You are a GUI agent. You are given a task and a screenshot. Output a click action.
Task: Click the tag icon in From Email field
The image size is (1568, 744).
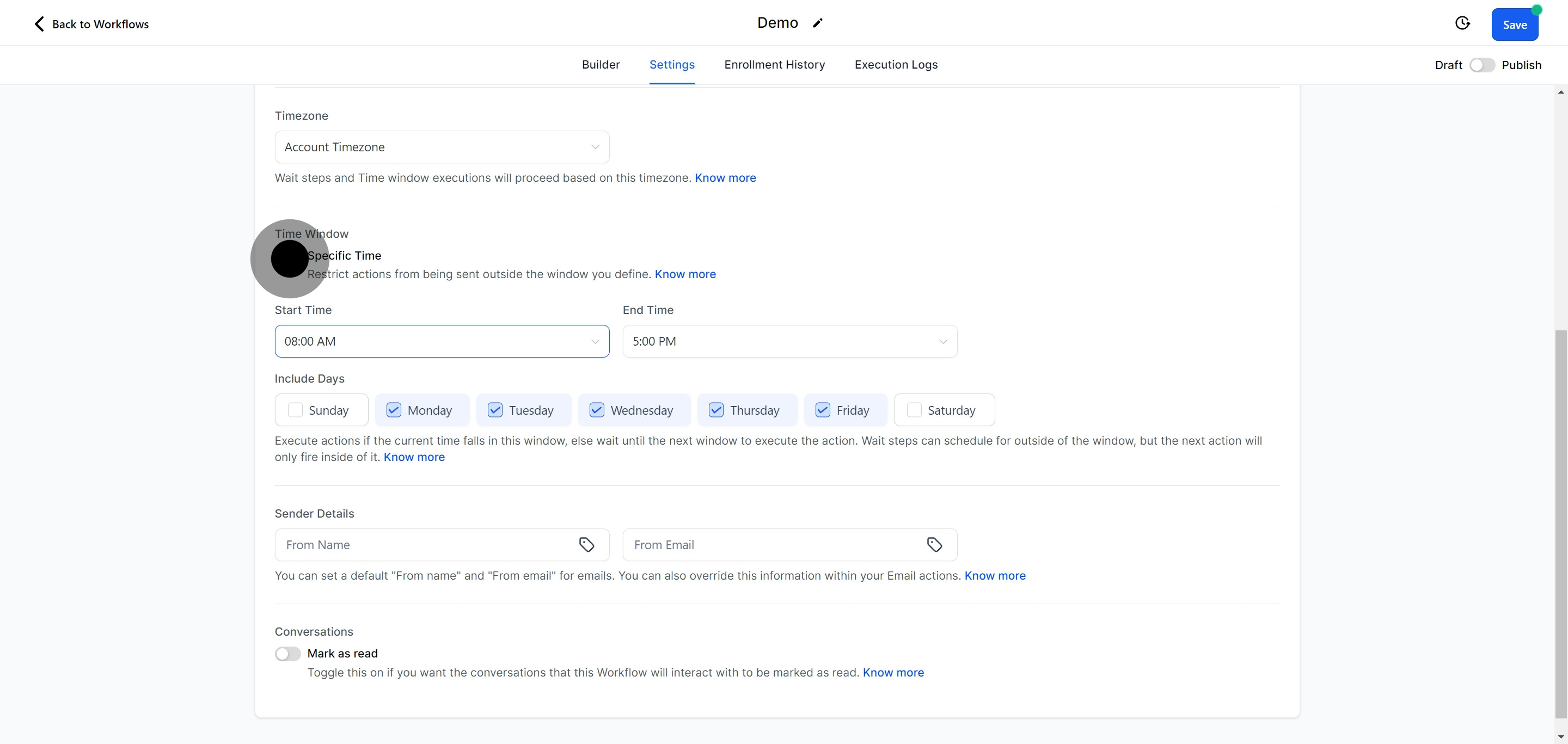934,544
